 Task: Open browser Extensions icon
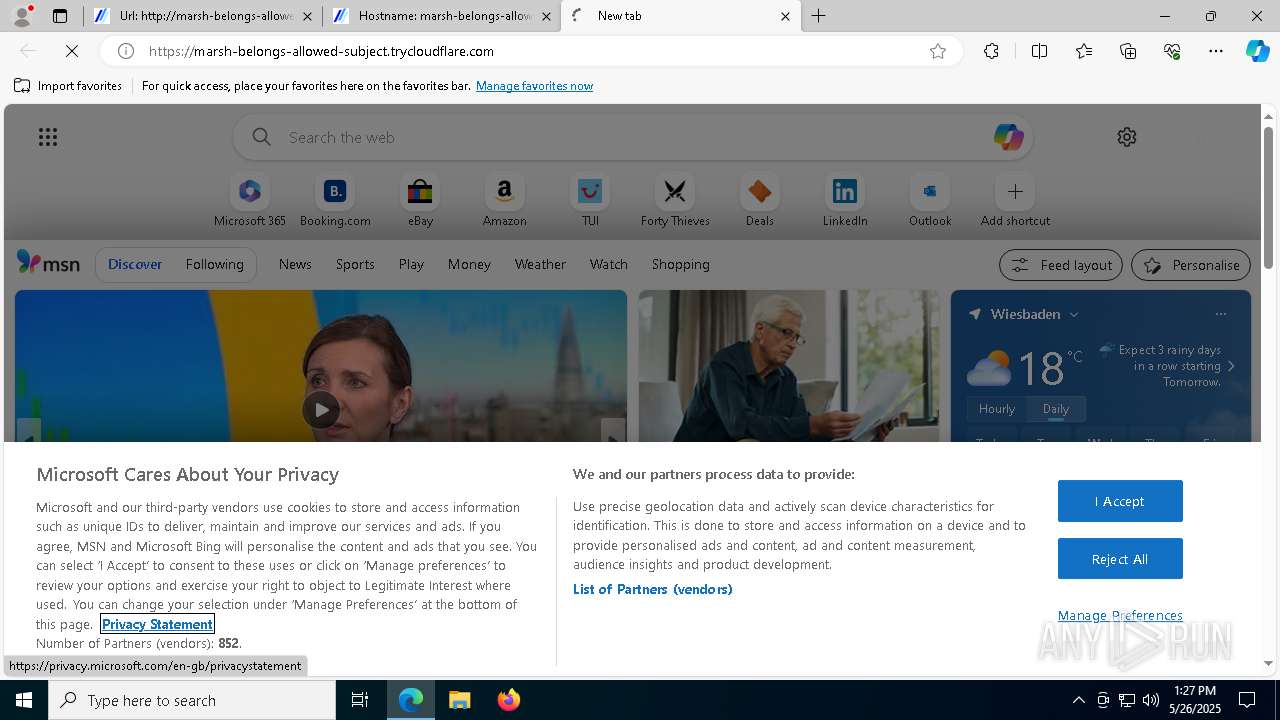click(x=991, y=51)
